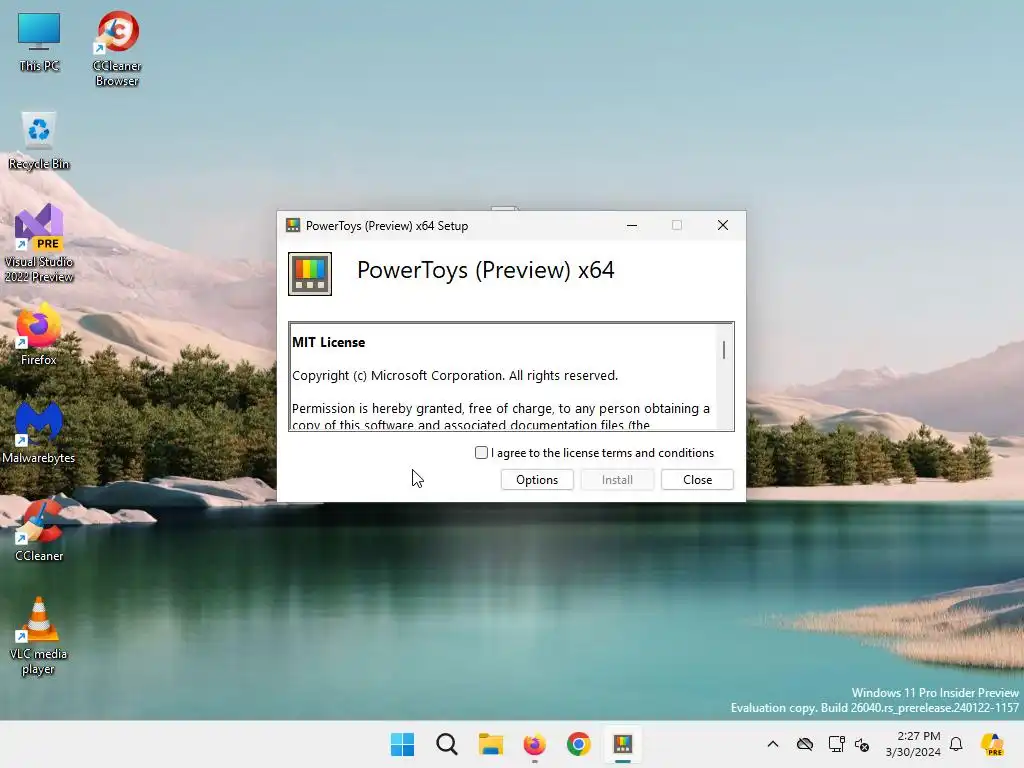
Task: Click the Close button in setup
Action: (x=697, y=479)
